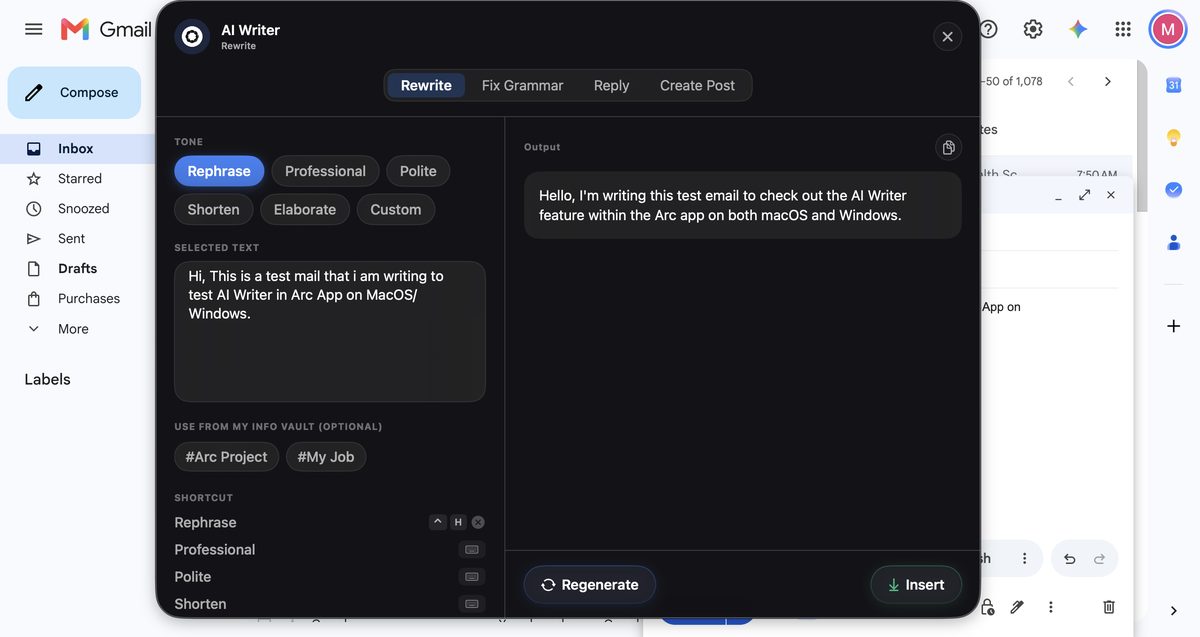Open the Drafts folder
Image resolution: width=1200 pixels, height=637 pixels.
tap(77, 268)
